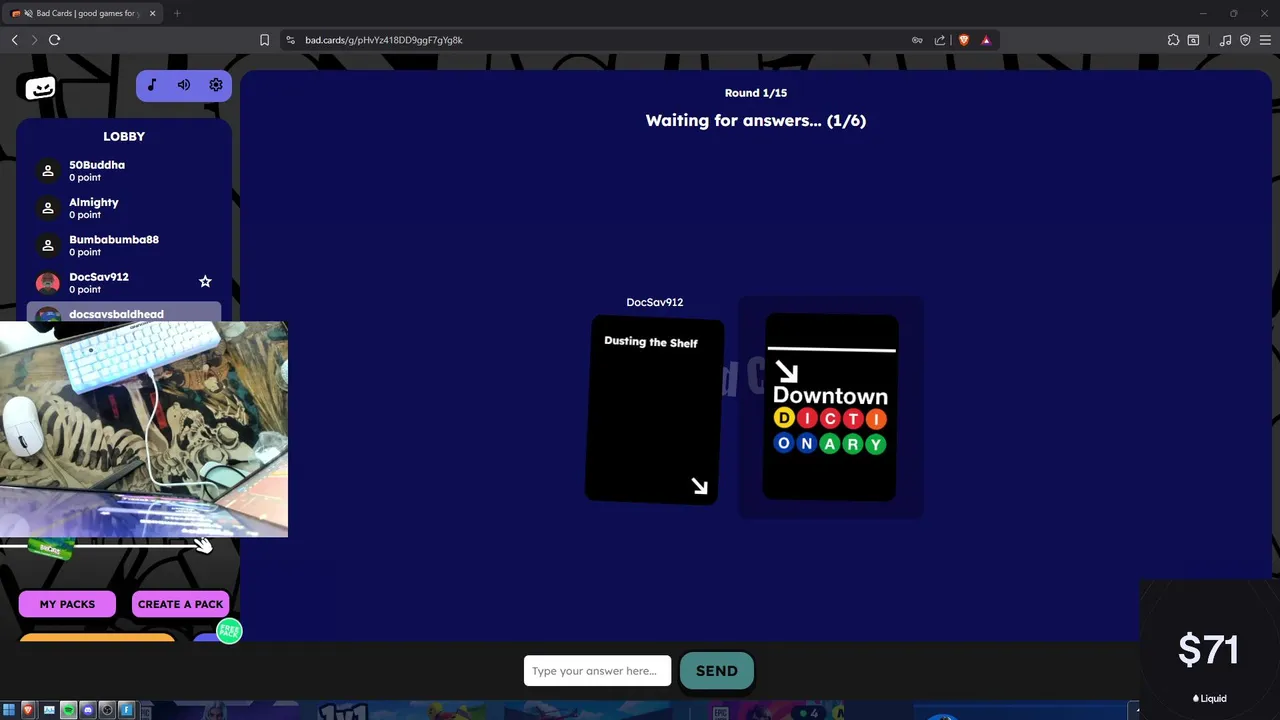
Task: Click the $71 amount overlay
Action: (1208, 650)
